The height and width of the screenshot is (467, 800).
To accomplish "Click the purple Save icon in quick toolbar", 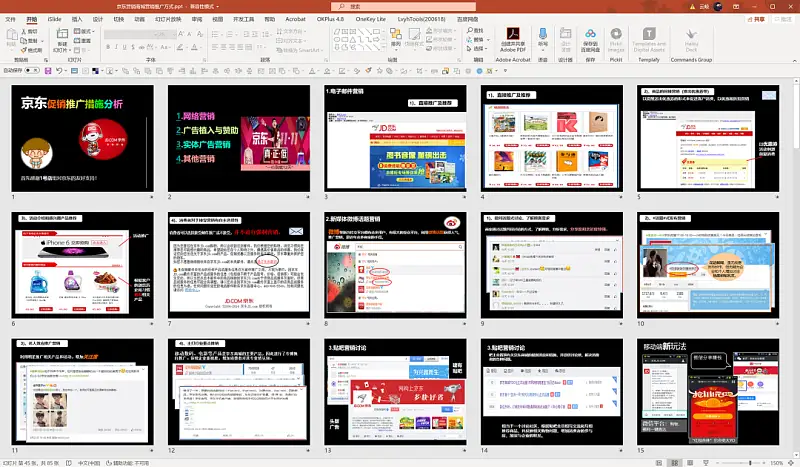I will pyautogui.click(x=48, y=71).
